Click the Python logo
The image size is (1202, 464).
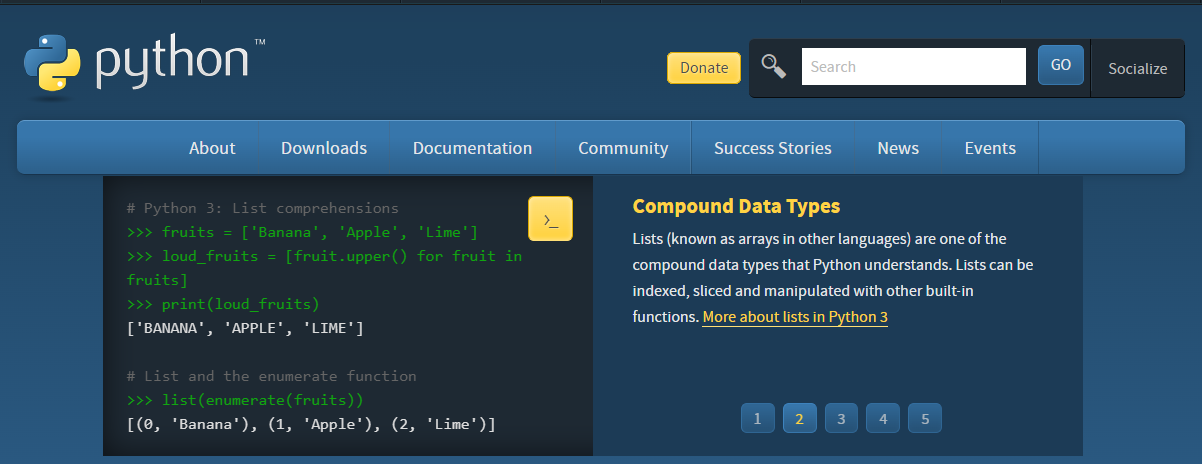144,66
